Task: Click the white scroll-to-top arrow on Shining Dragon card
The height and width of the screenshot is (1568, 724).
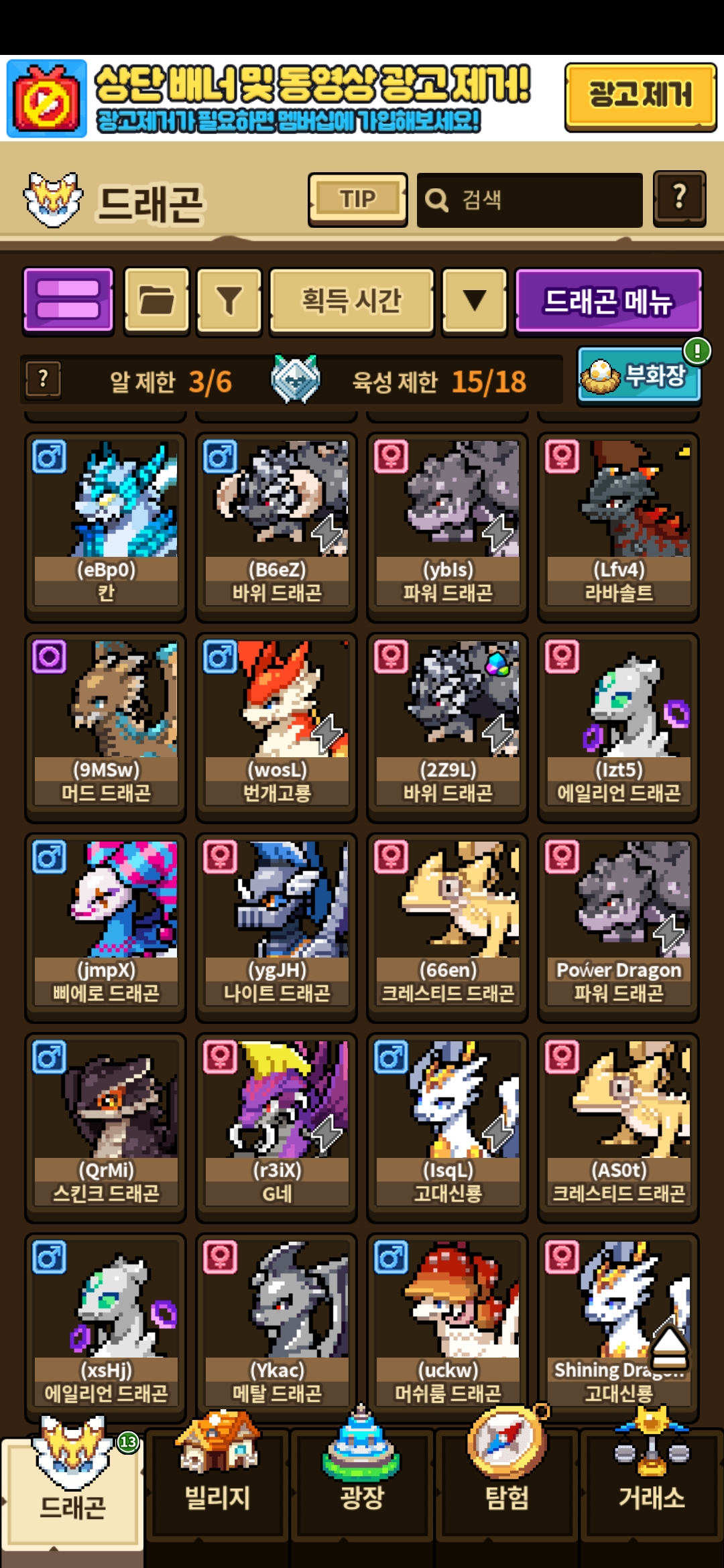Action: pyautogui.click(x=670, y=1346)
